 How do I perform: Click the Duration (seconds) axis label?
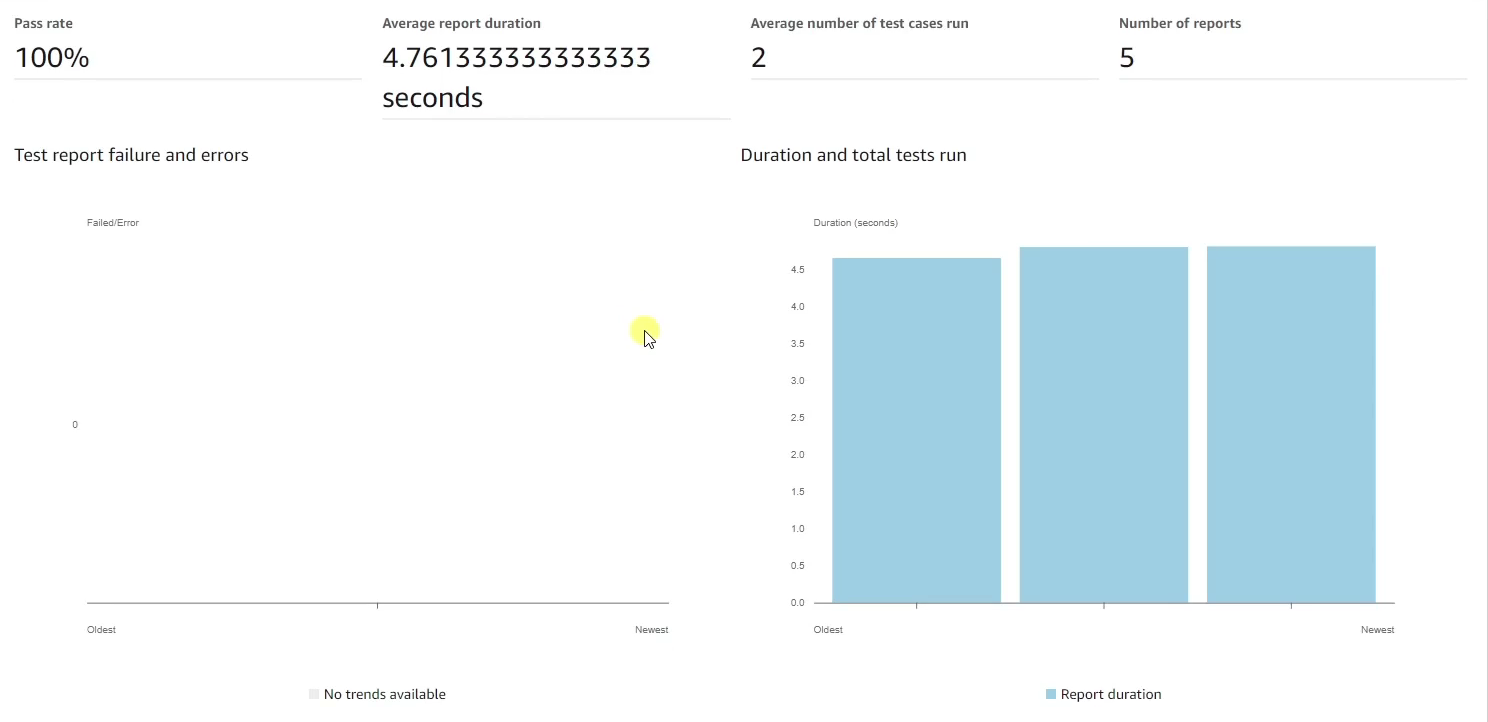pyautogui.click(x=855, y=223)
